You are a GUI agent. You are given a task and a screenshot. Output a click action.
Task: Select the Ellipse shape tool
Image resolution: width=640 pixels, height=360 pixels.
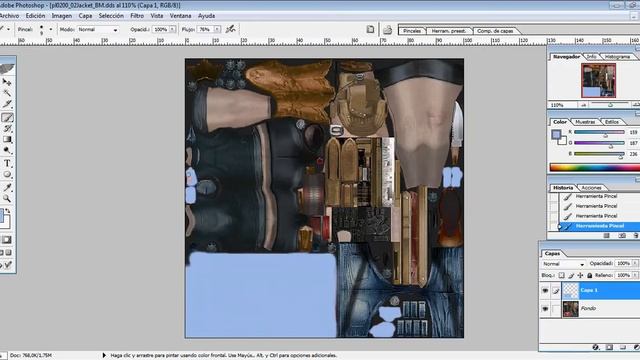point(7,175)
